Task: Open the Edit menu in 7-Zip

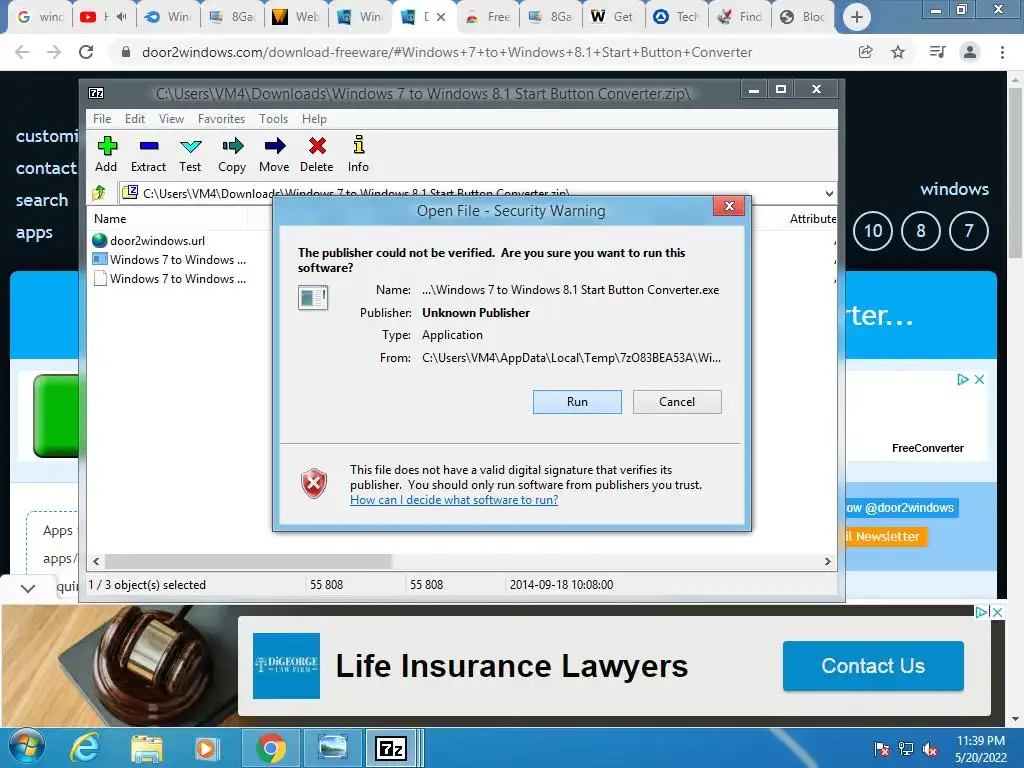Action: pyautogui.click(x=135, y=119)
